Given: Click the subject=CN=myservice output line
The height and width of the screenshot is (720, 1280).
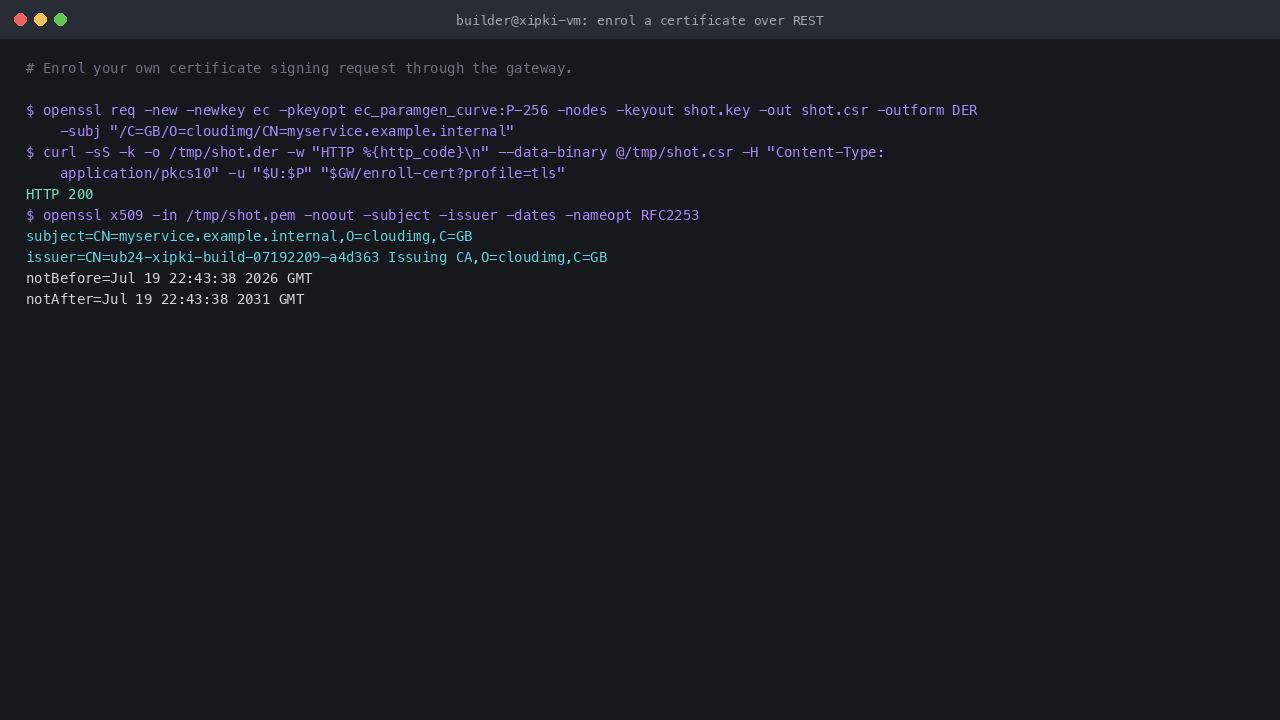Looking at the screenshot, I should 249,236.
